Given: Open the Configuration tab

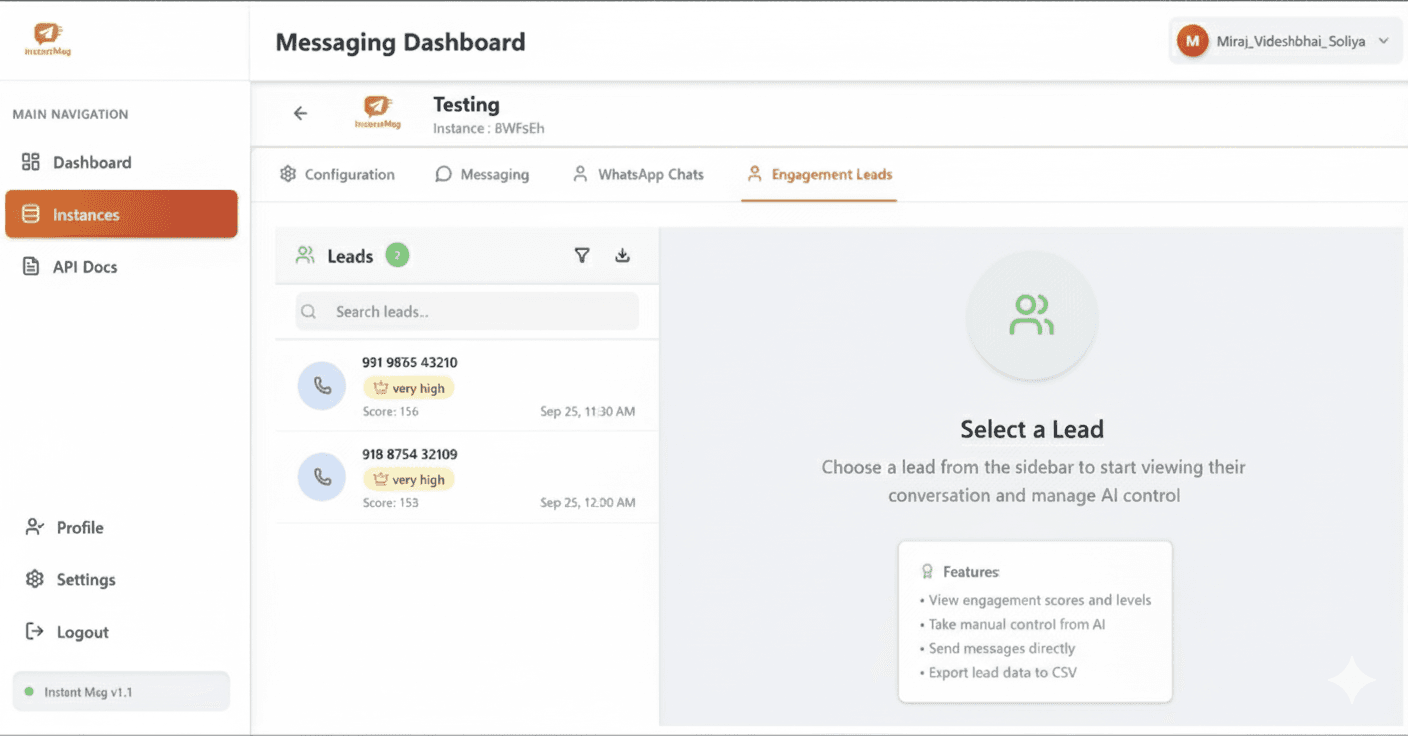Looking at the screenshot, I should (337, 174).
